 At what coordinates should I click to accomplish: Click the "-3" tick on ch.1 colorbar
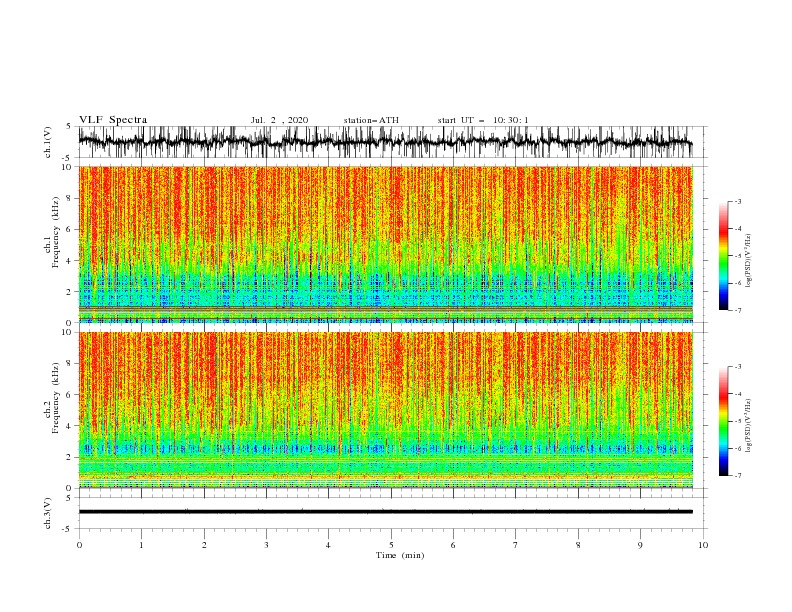pyautogui.click(x=738, y=201)
